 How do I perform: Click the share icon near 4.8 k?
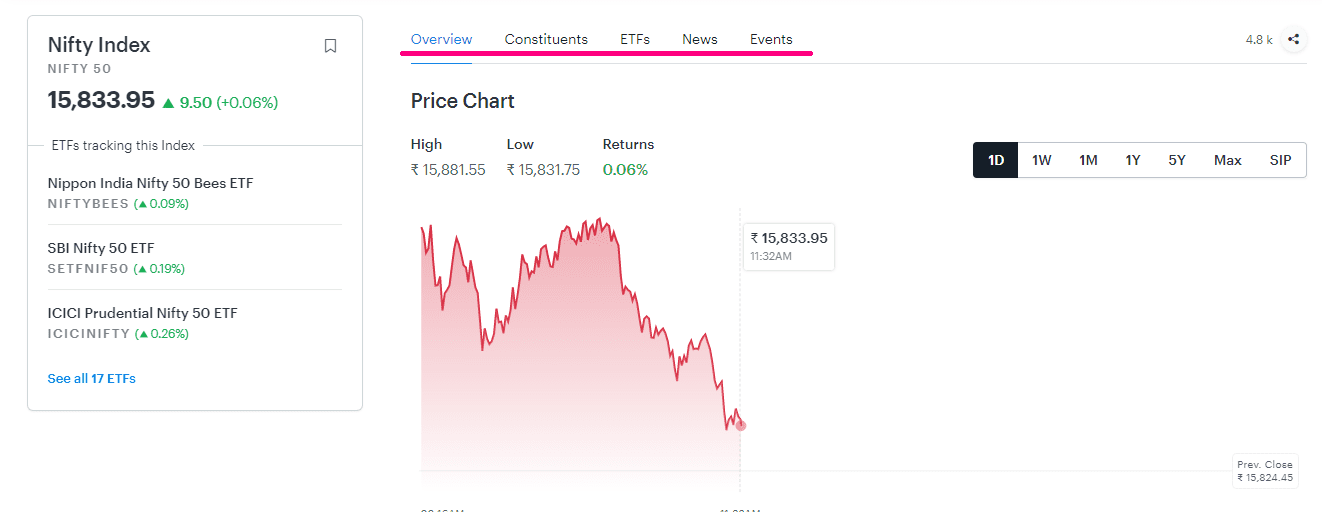tap(1294, 40)
